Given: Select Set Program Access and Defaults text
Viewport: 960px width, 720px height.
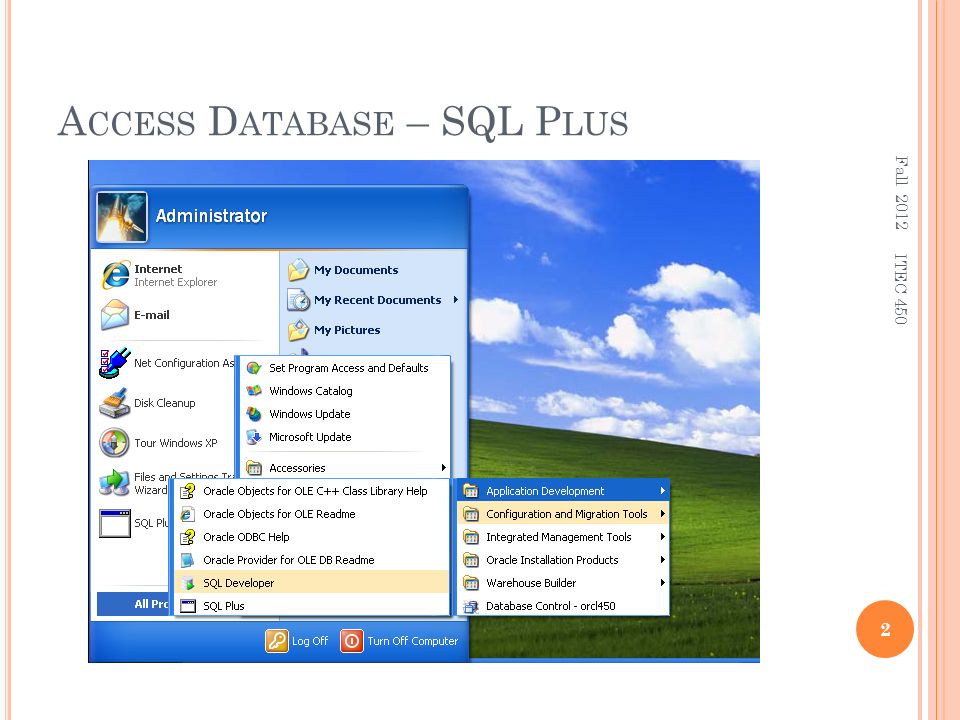Looking at the screenshot, I should click(348, 368).
